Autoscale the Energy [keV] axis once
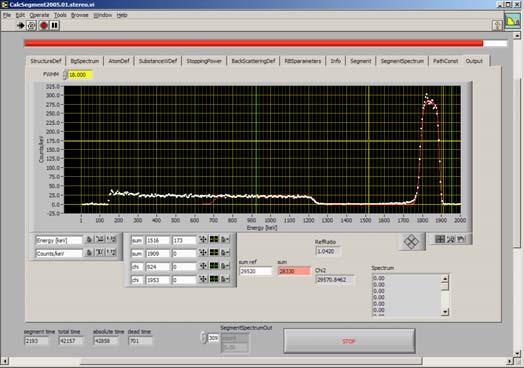Screen dimensions: 524x368 coord(100,240)
